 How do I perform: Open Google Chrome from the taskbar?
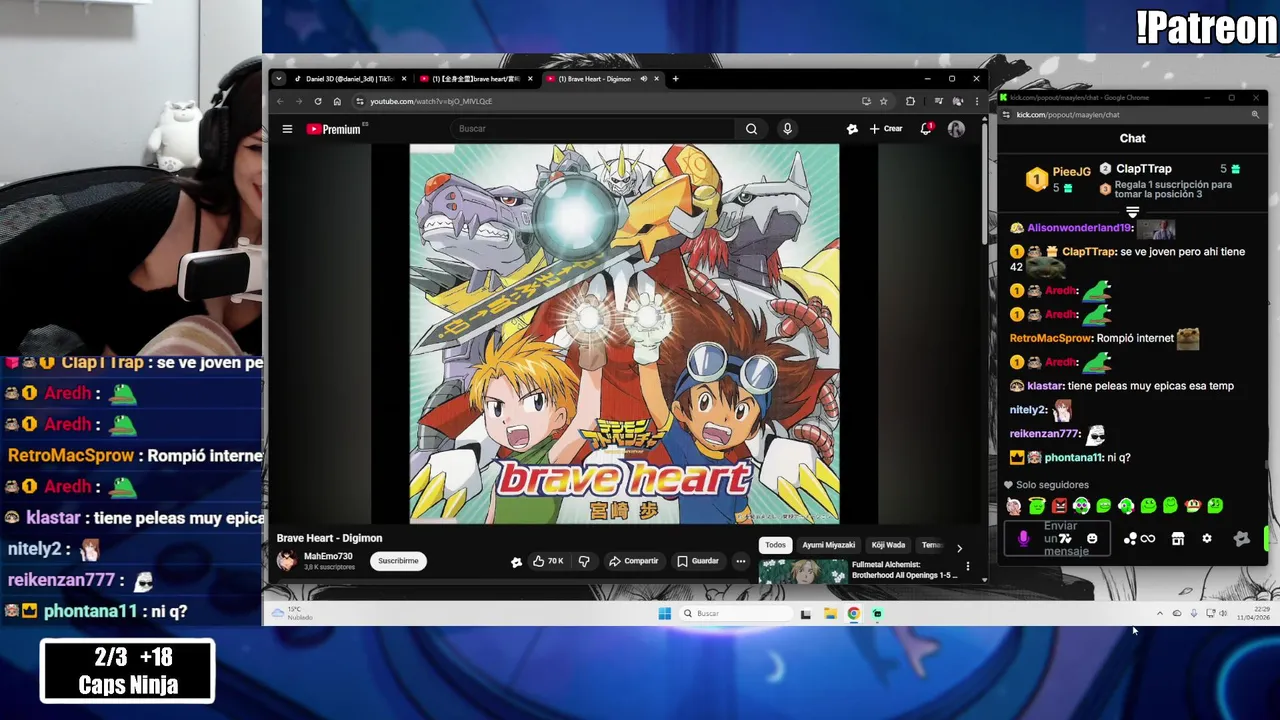click(854, 614)
